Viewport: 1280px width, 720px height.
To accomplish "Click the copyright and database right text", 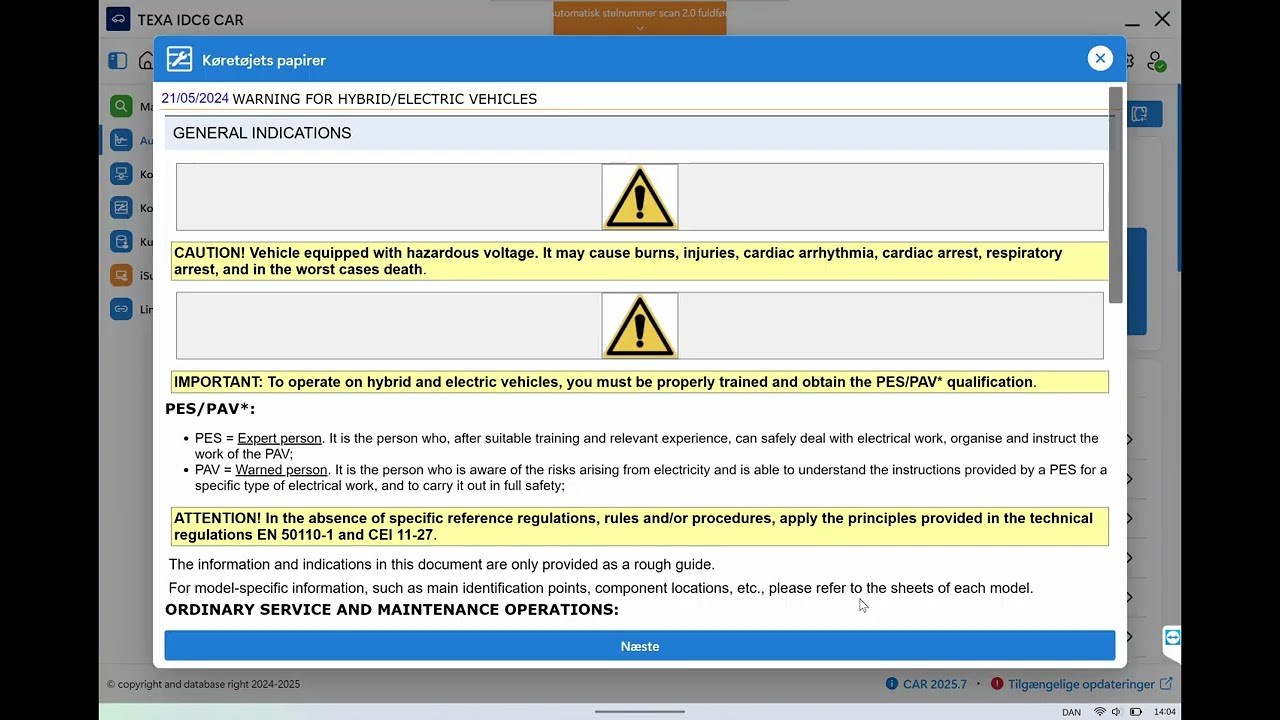I will tap(204, 684).
